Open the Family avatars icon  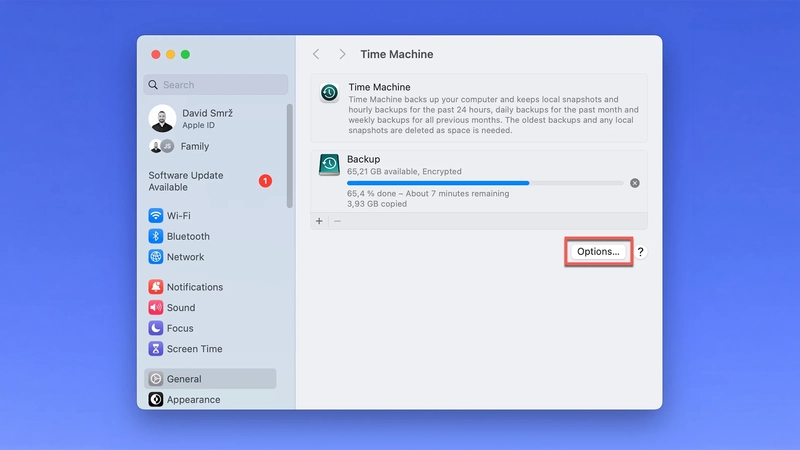point(161,146)
